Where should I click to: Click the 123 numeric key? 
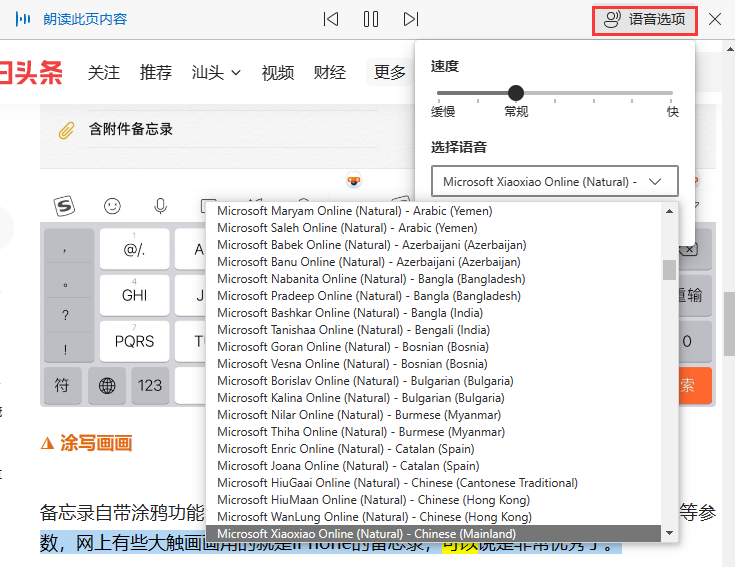pyautogui.click(x=150, y=386)
